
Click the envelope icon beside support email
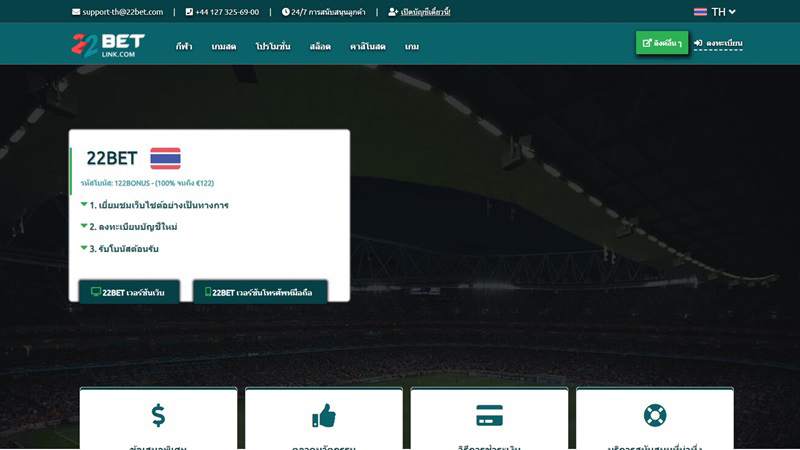[76, 12]
